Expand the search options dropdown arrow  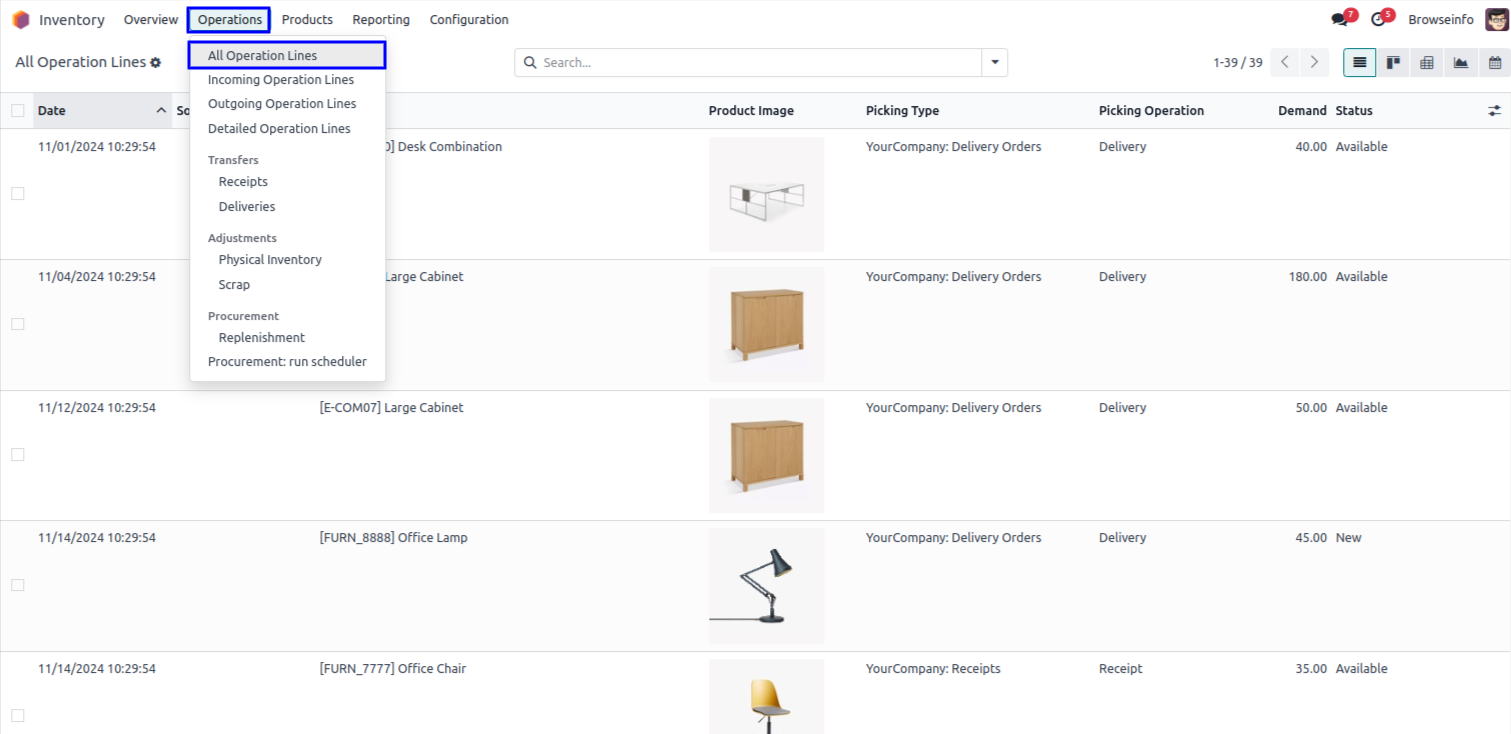(x=995, y=62)
